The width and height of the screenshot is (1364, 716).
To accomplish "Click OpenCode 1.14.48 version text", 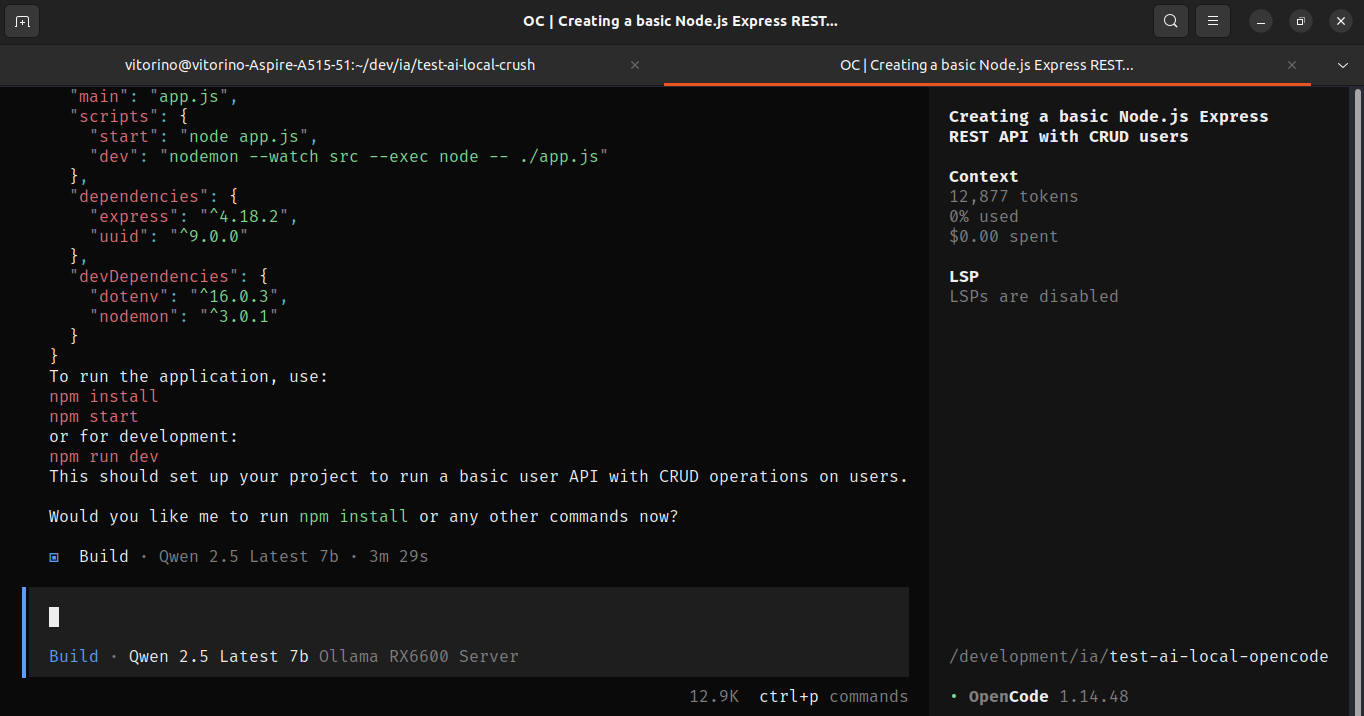I will coord(1049,696).
